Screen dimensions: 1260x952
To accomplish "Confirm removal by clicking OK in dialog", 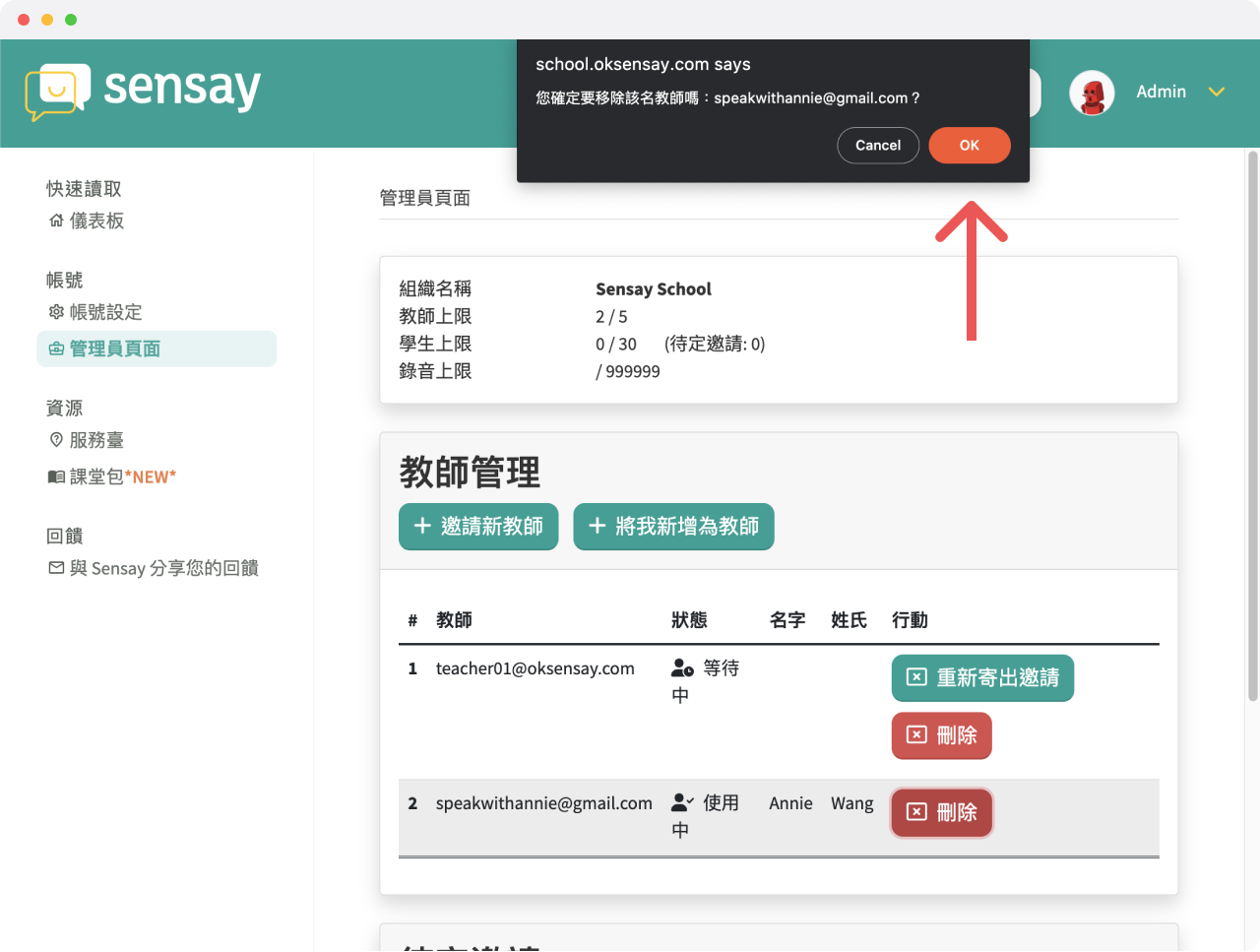I will click(969, 146).
